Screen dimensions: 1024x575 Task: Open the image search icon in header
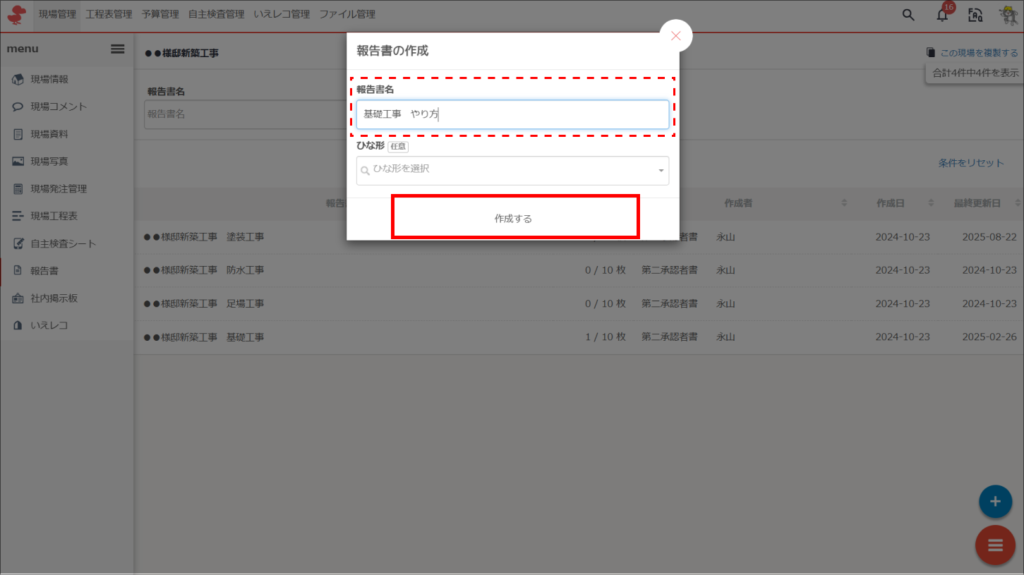(x=975, y=15)
